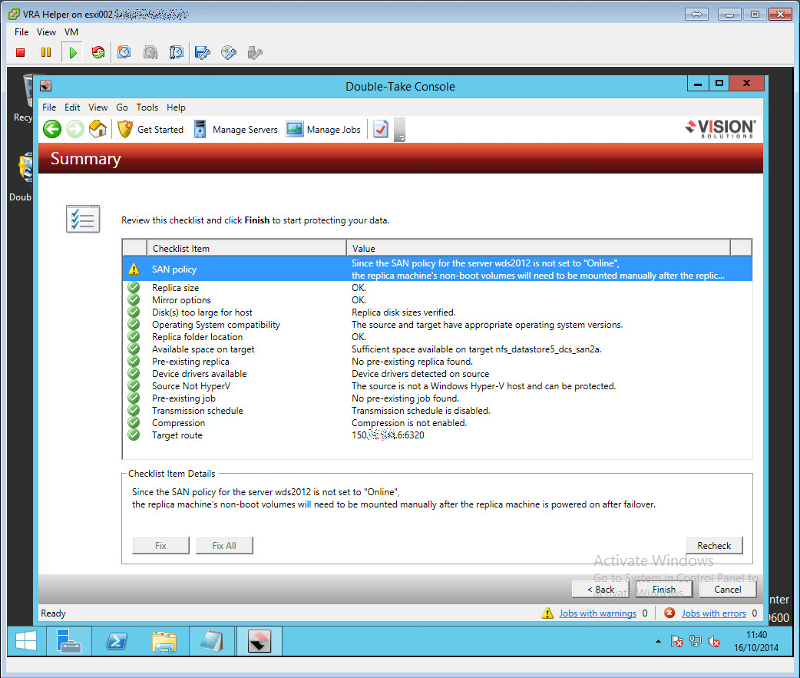800x678 pixels.
Task: Click the warning icon beside SAN policy
Action: click(134, 269)
